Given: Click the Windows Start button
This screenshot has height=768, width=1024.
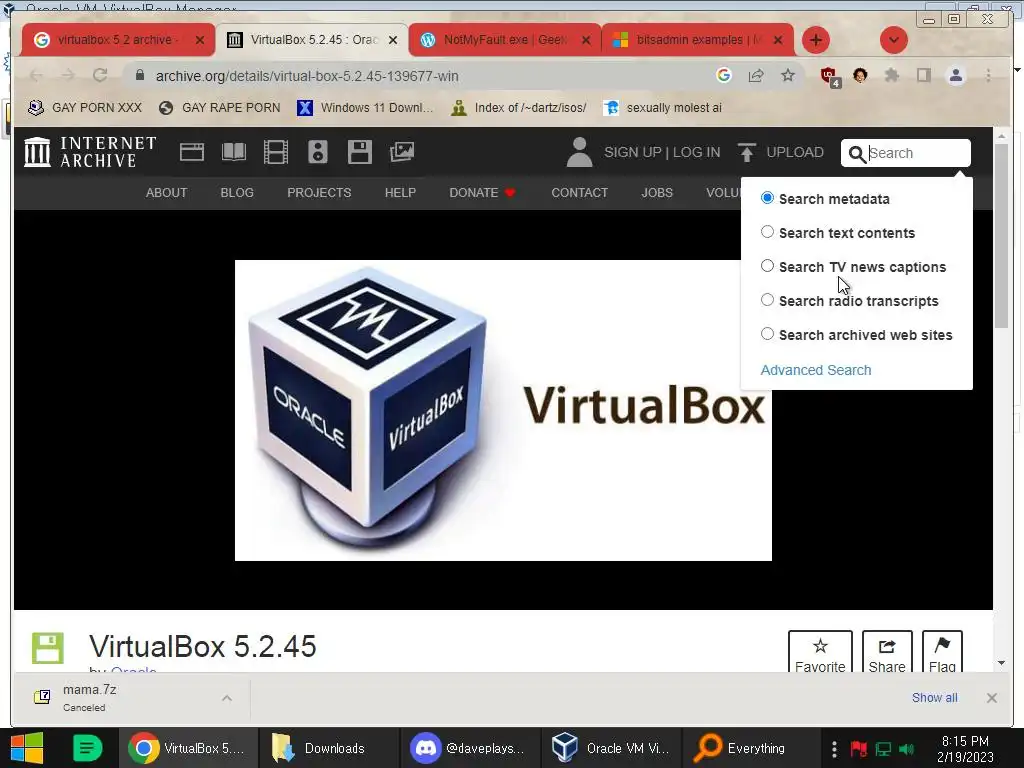Looking at the screenshot, I should [26, 748].
